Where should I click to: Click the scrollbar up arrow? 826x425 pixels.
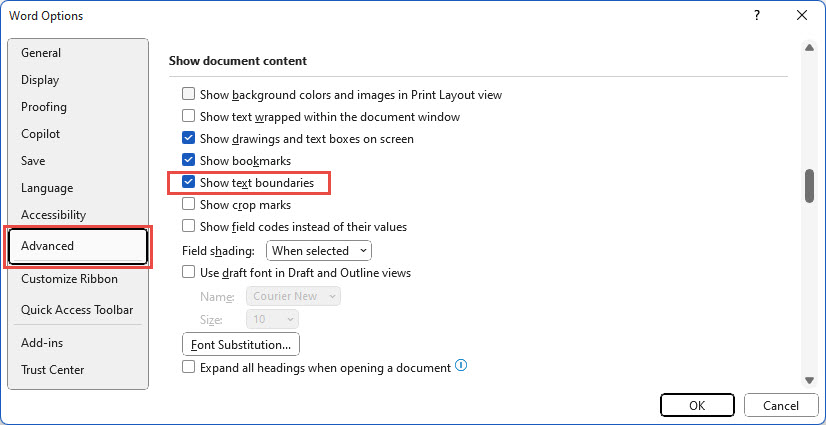(809, 47)
